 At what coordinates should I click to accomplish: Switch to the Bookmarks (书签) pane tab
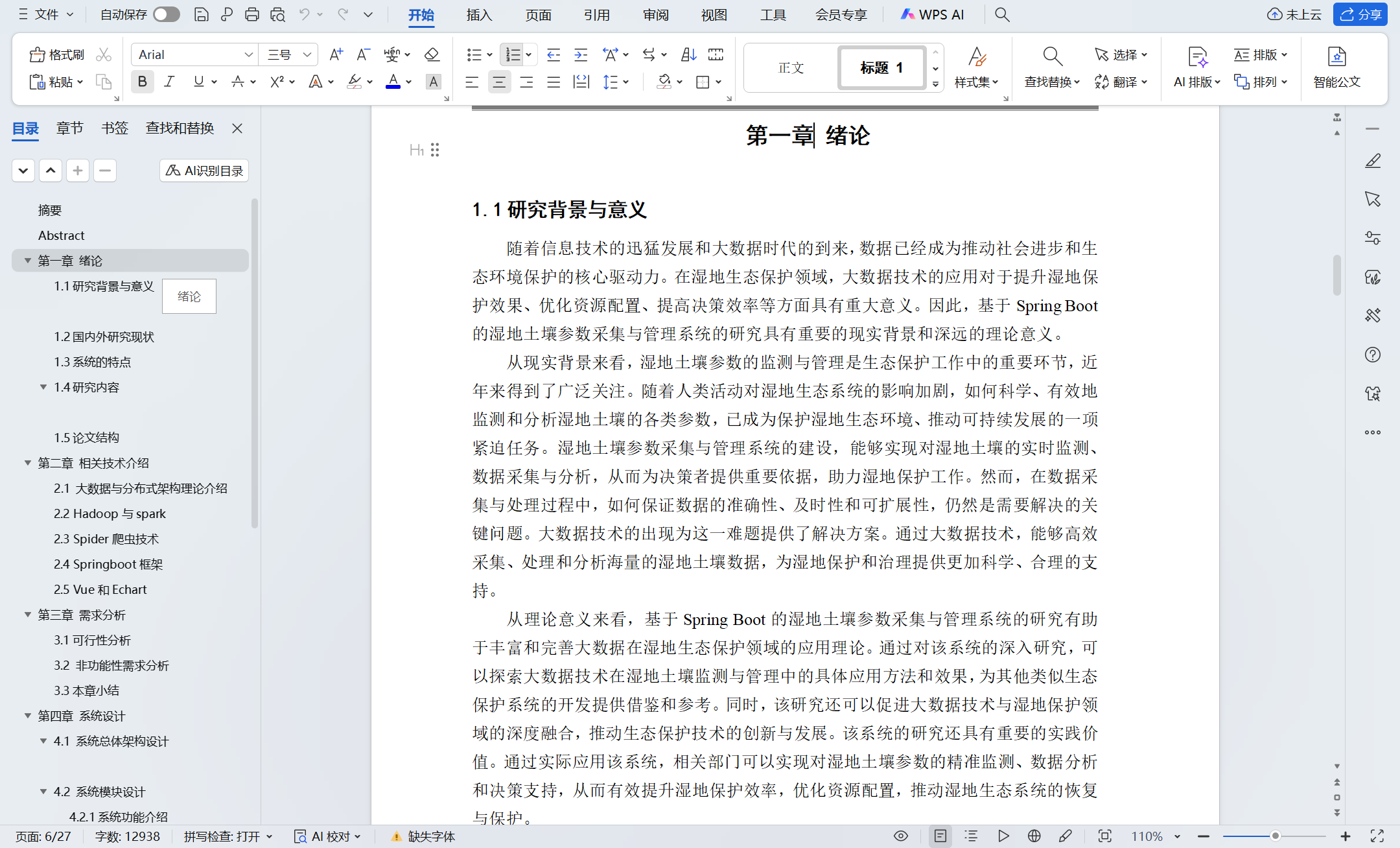click(x=115, y=128)
